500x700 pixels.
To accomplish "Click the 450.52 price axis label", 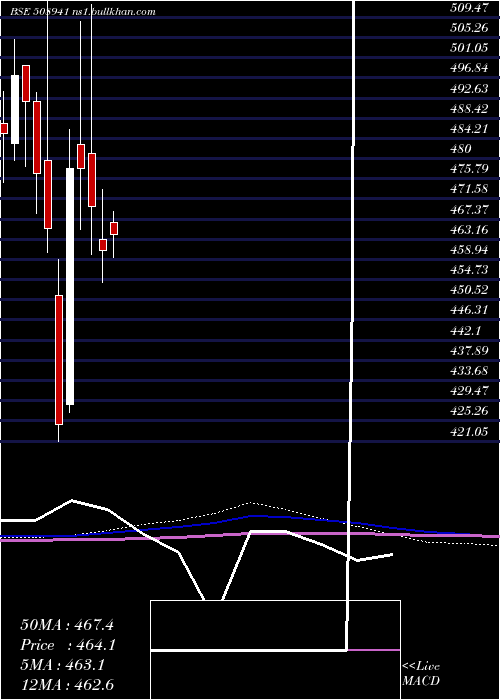I will tap(469, 290).
